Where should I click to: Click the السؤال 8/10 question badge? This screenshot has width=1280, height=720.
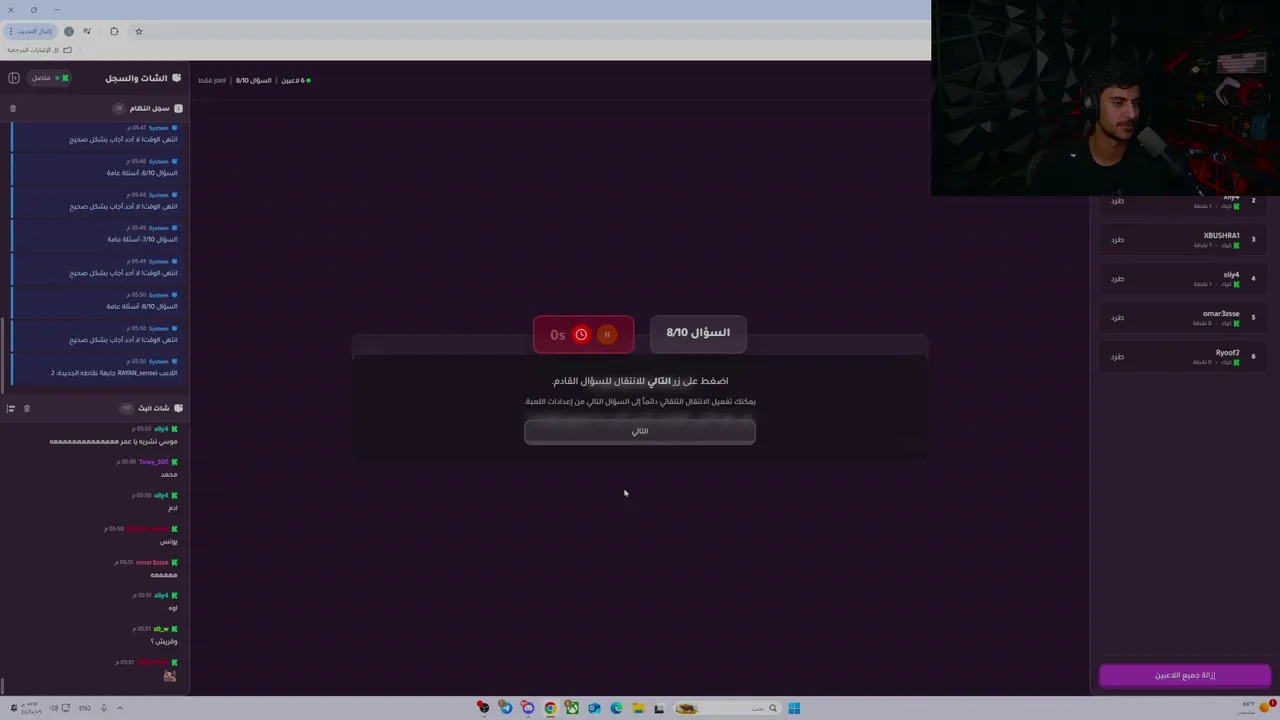coord(698,333)
